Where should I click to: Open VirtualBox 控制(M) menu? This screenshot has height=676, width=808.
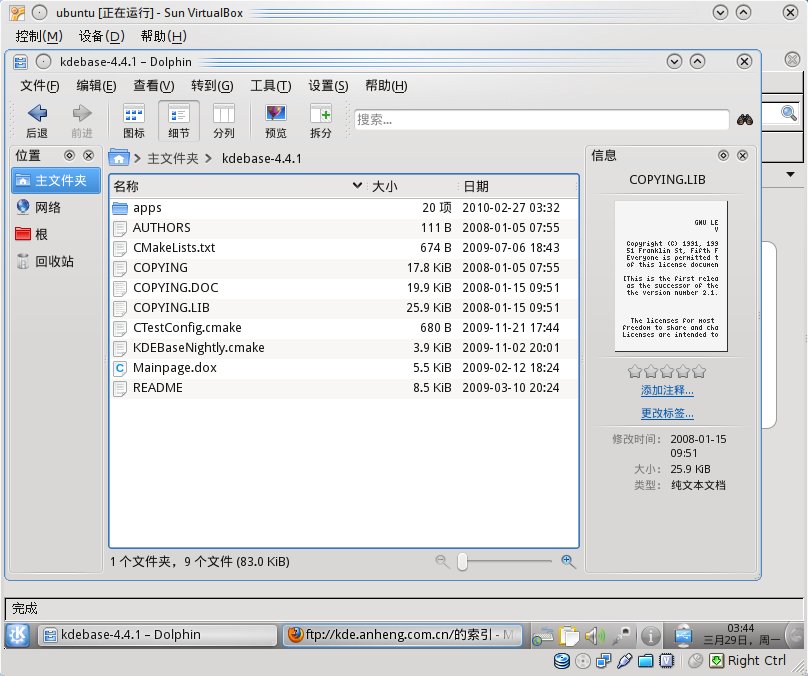coord(39,36)
